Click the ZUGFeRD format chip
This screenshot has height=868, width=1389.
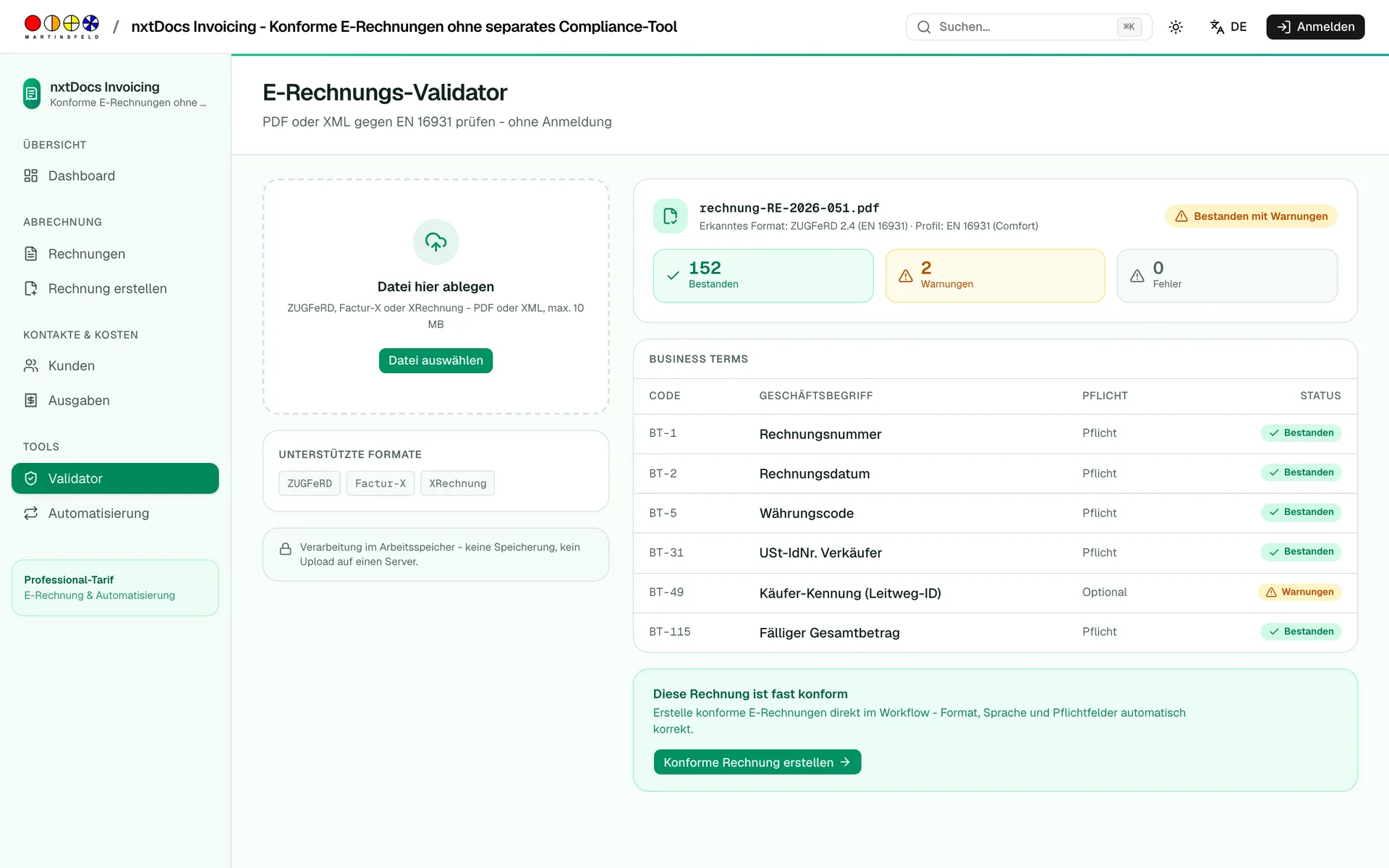tap(310, 483)
